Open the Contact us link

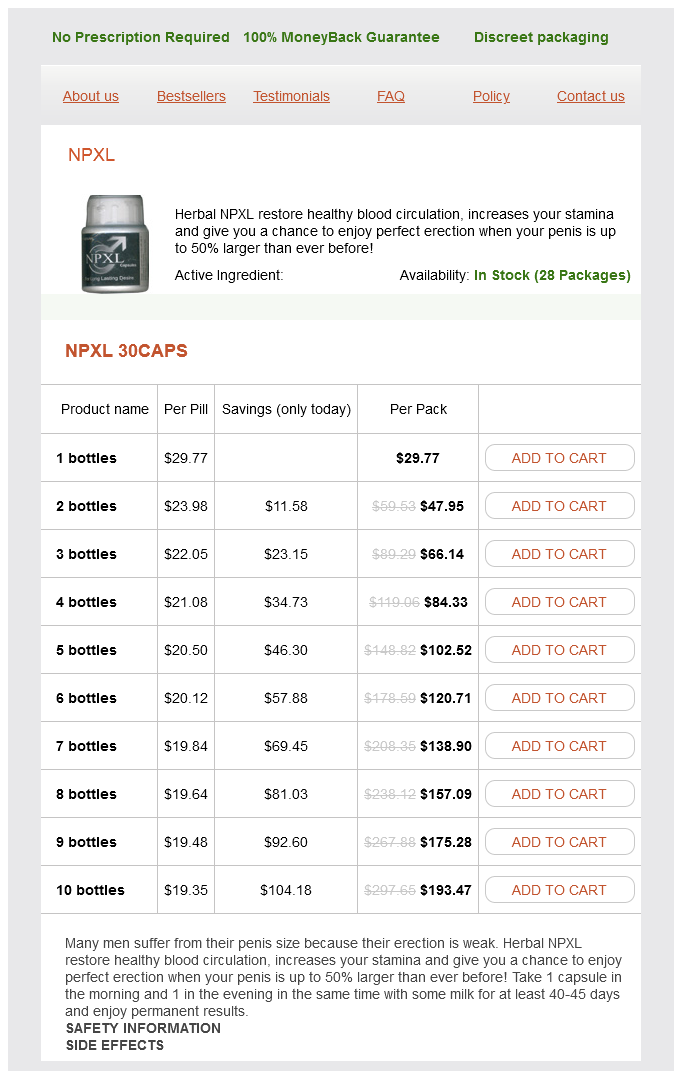click(x=590, y=96)
